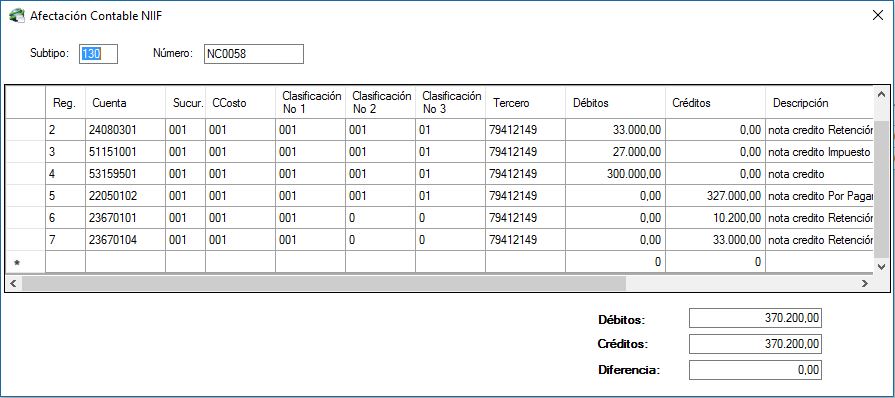Screen dimensions: 895x398
Task: Select row header of Reg. 2
Action: point(25,130)
